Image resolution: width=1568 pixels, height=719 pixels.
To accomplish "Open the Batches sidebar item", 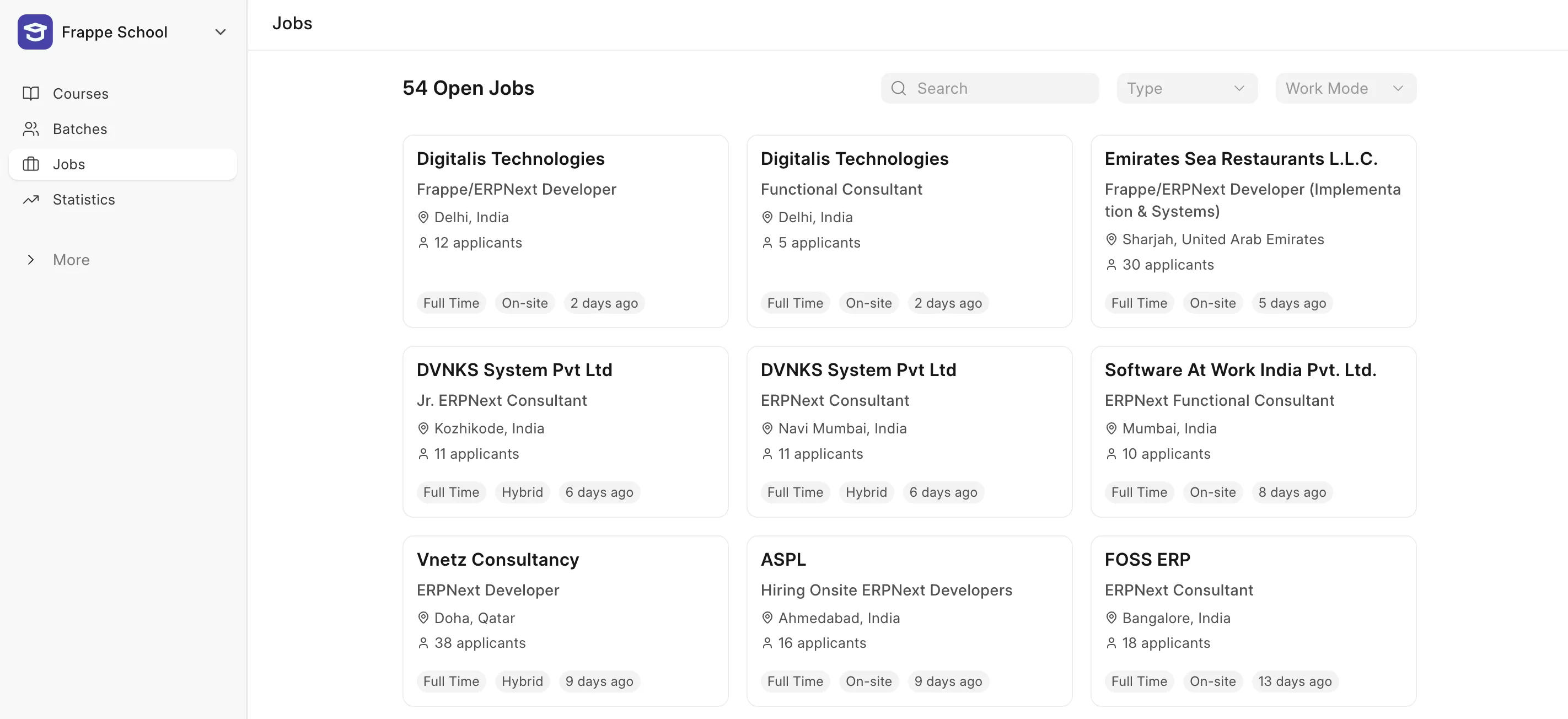I will tap(80, 128).
